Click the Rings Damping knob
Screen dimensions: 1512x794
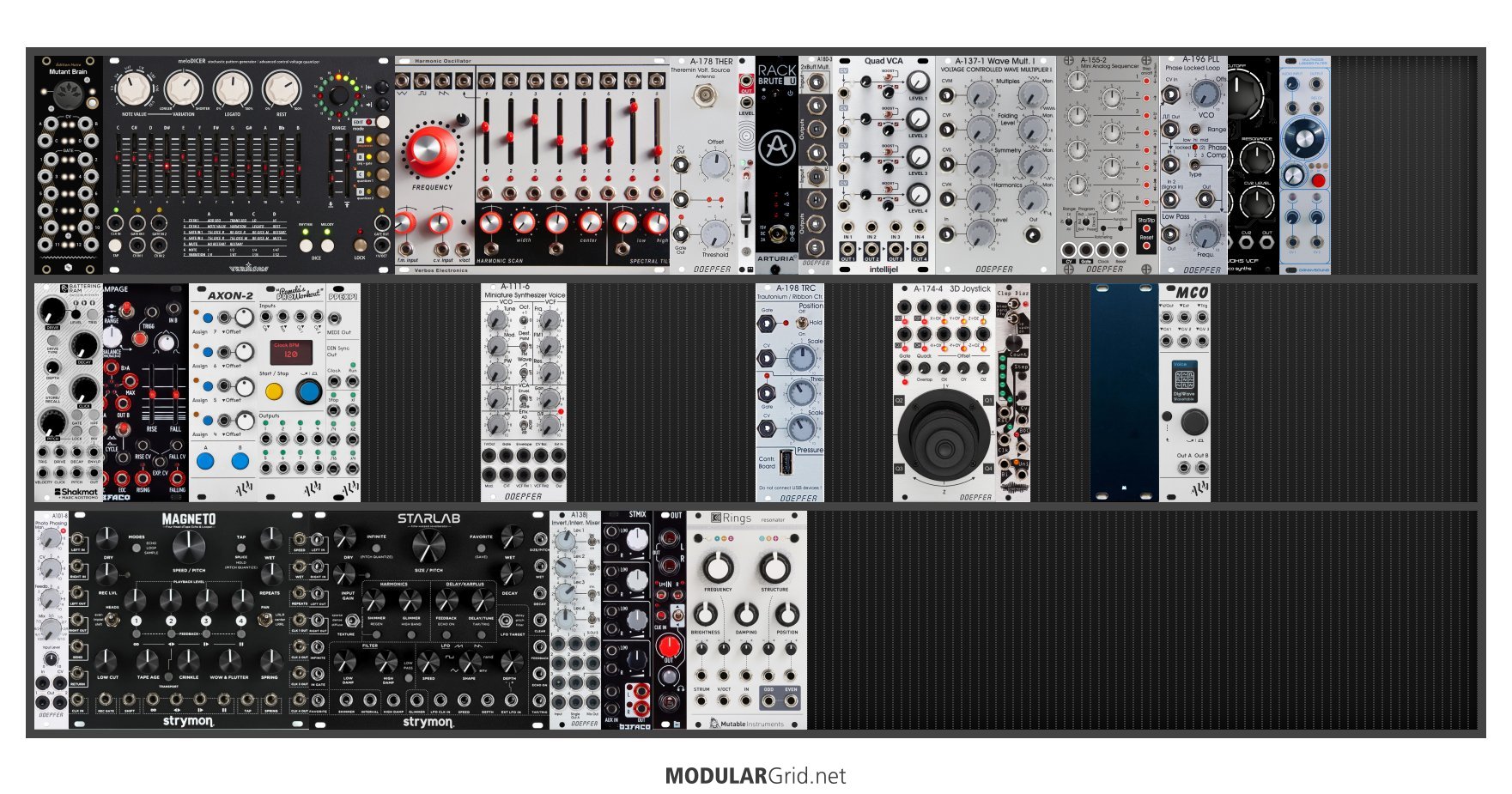coord(746,615)
